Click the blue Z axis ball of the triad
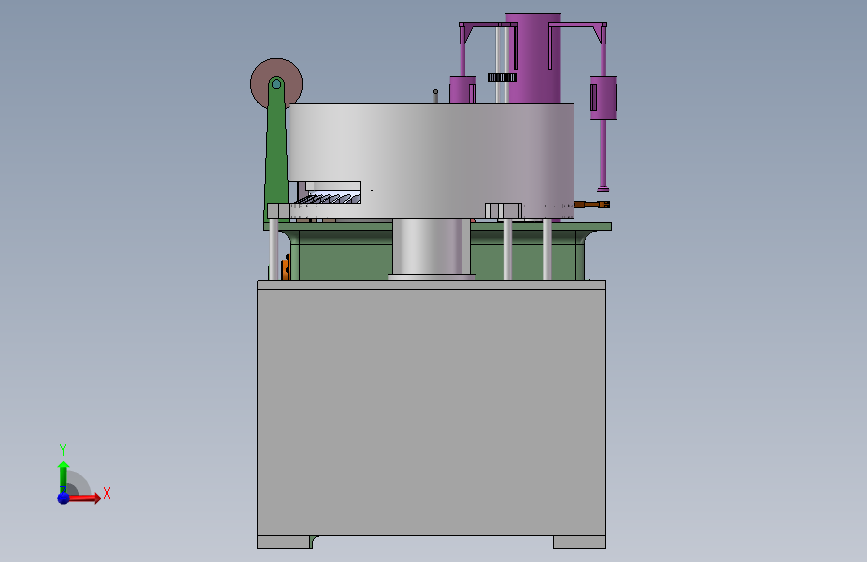This screenshot has width=867, height=562. click(64, 498)
